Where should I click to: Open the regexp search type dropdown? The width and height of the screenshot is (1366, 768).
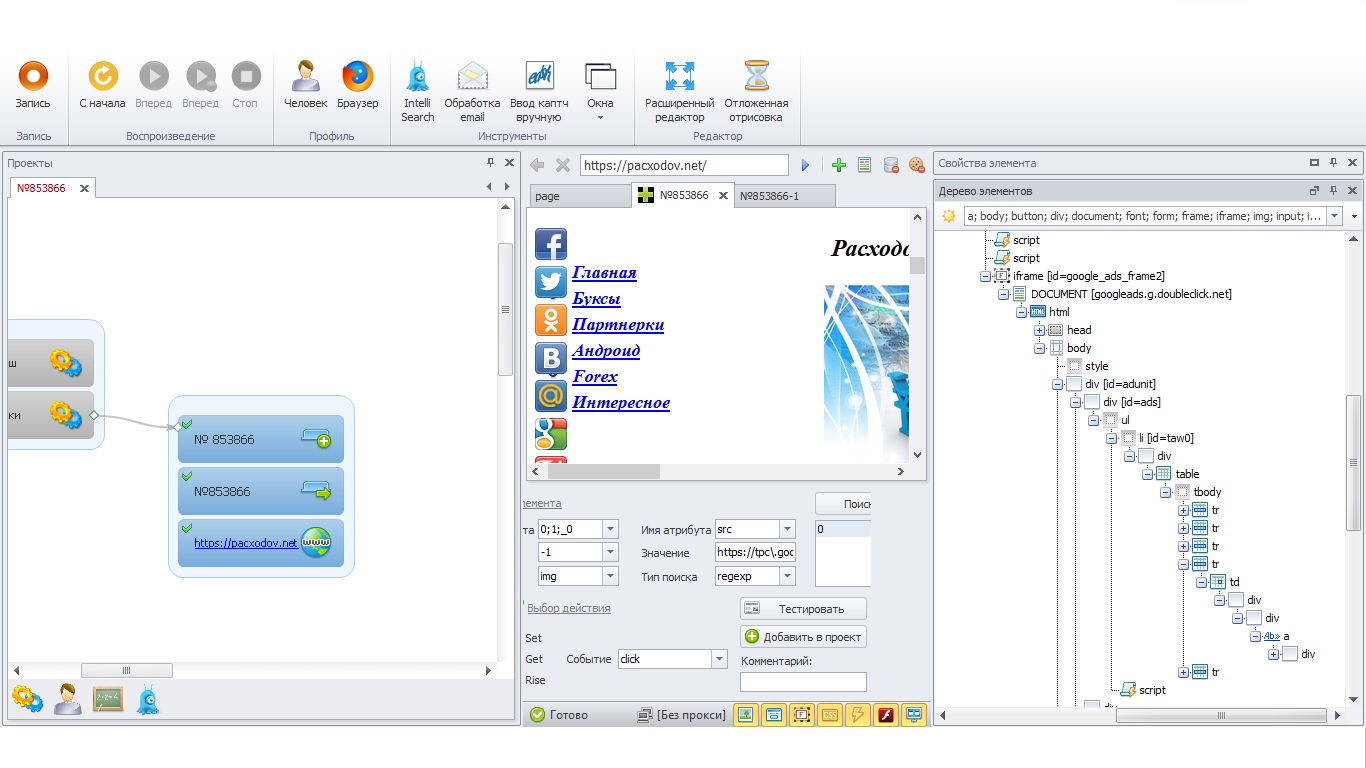(x=787, y=576)
